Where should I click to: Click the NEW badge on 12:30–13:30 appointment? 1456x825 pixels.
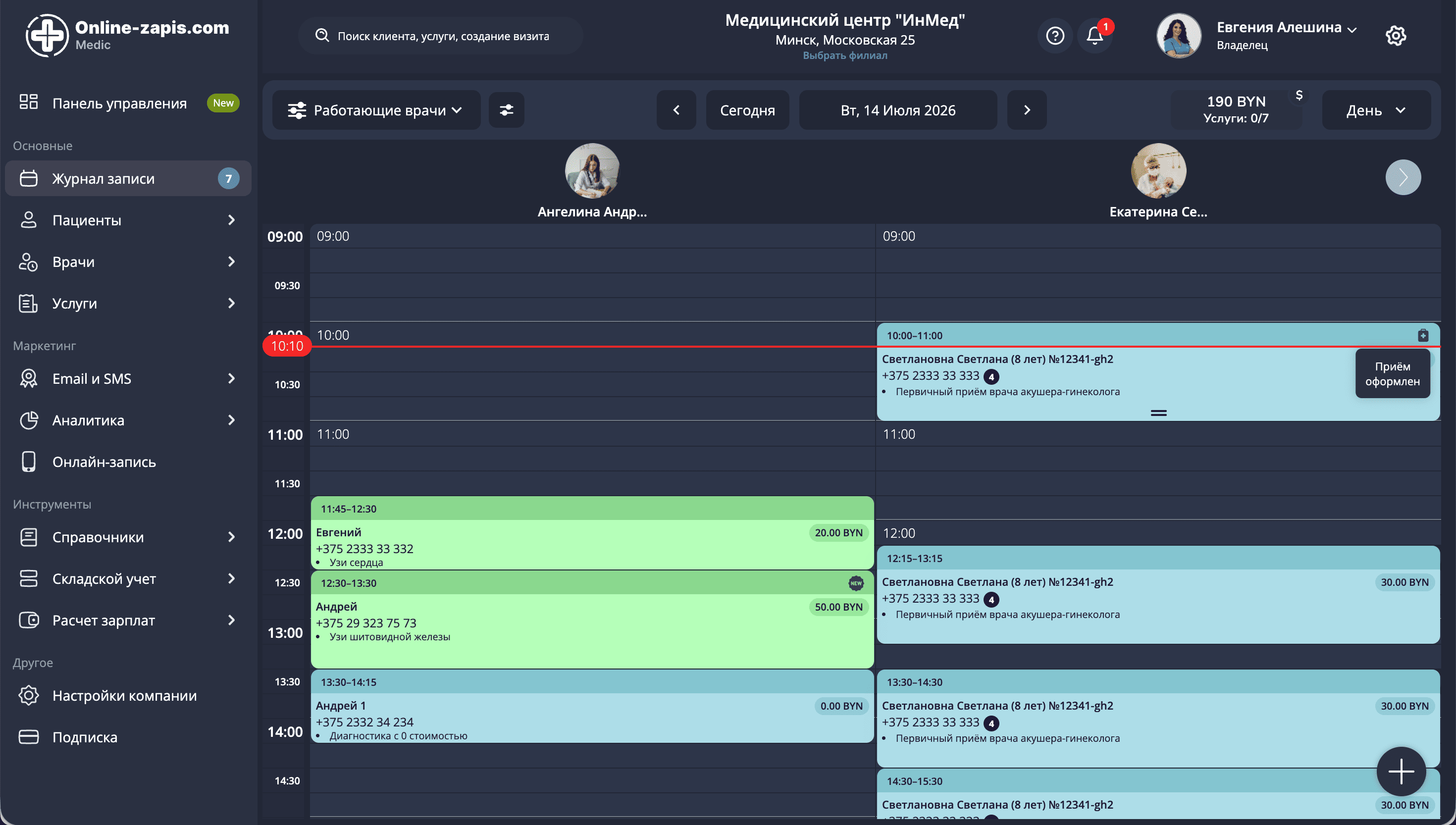(855, 583)
